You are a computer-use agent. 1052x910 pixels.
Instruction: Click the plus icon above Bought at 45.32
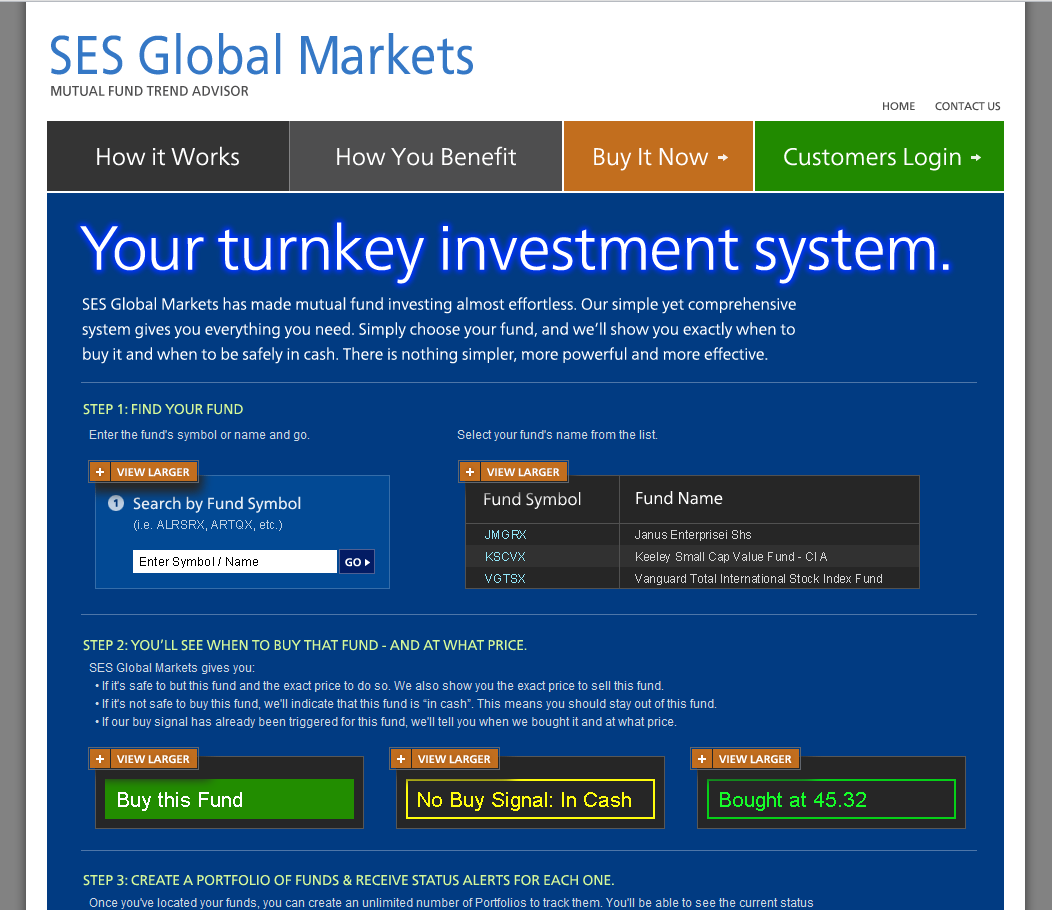pos(702,759)
